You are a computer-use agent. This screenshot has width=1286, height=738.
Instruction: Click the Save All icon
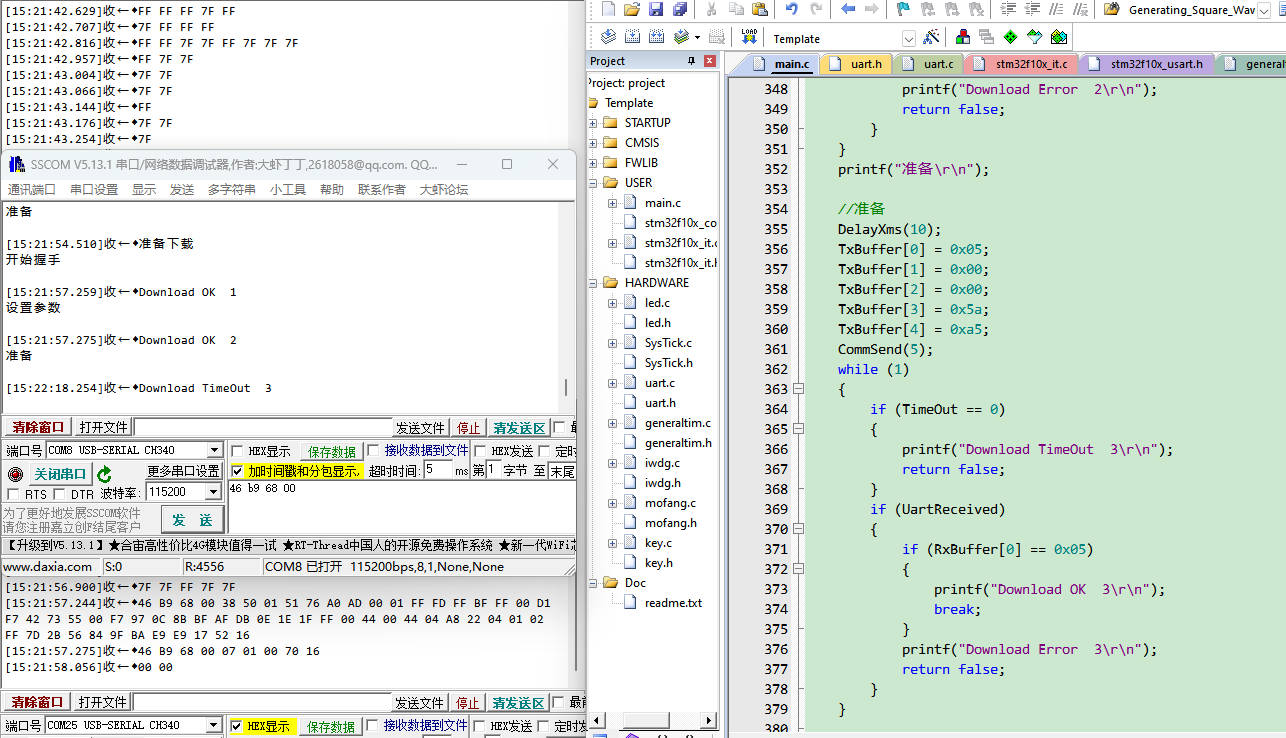click(x=680, y=9)
